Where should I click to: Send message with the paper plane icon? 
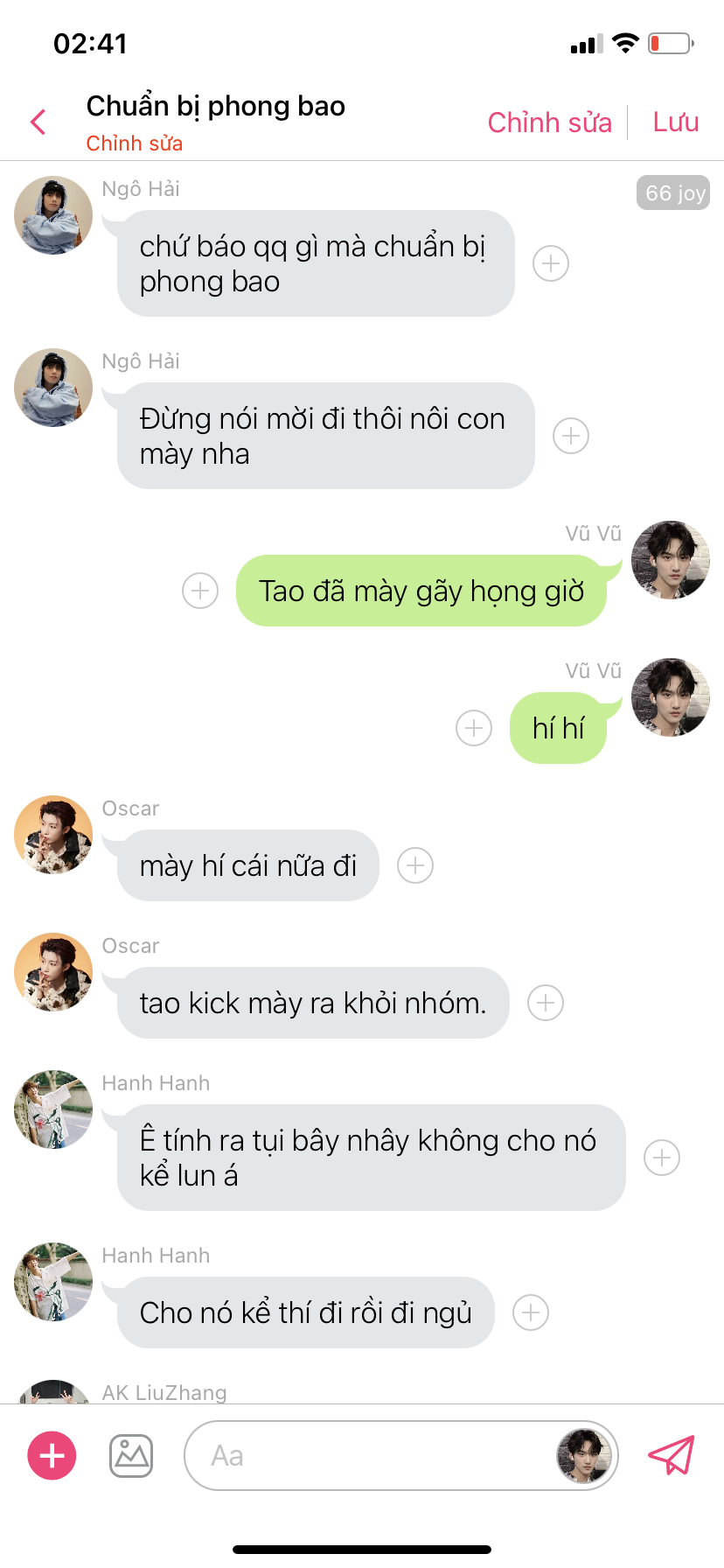point(671,1455)
